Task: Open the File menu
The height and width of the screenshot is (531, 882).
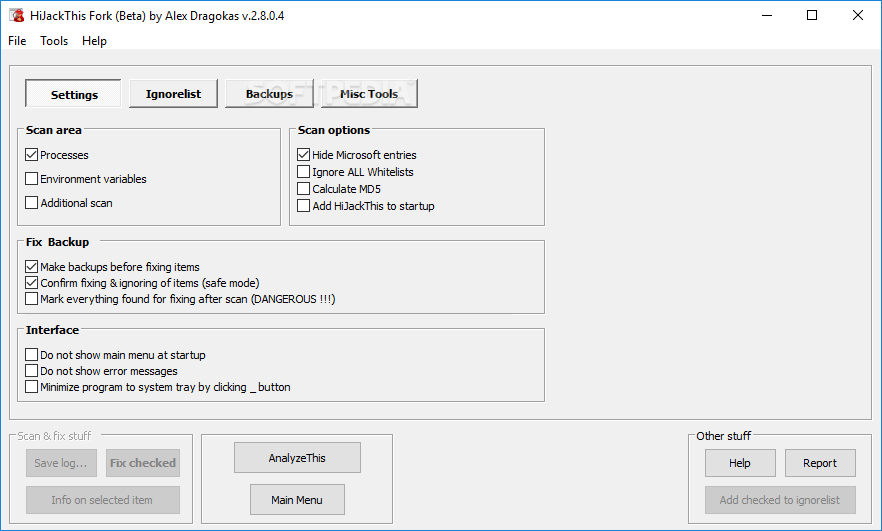Action: coord(17,40)
